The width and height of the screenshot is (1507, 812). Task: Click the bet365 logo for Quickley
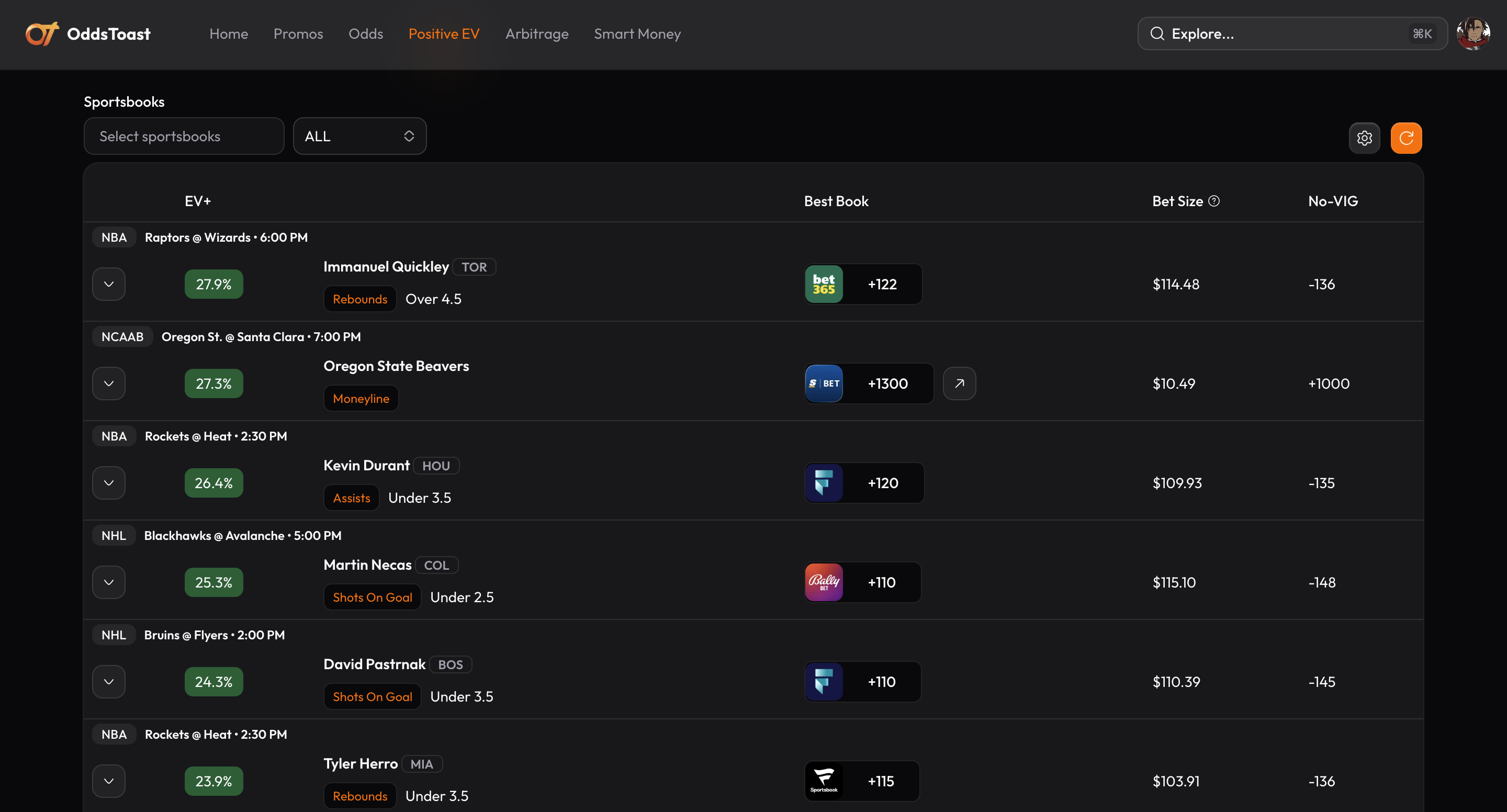point(824,284)
